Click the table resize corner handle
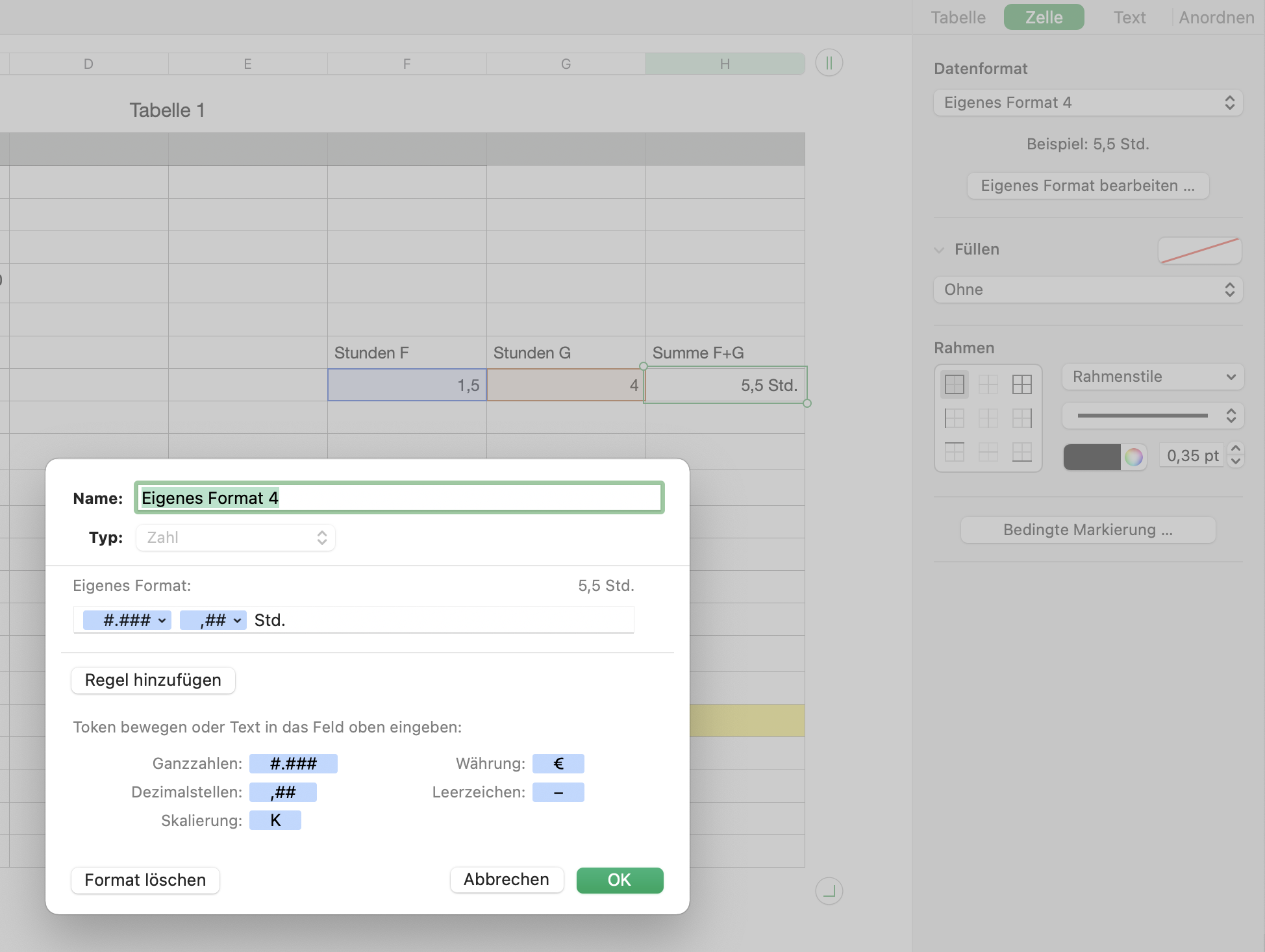 (x=829, y=891)
